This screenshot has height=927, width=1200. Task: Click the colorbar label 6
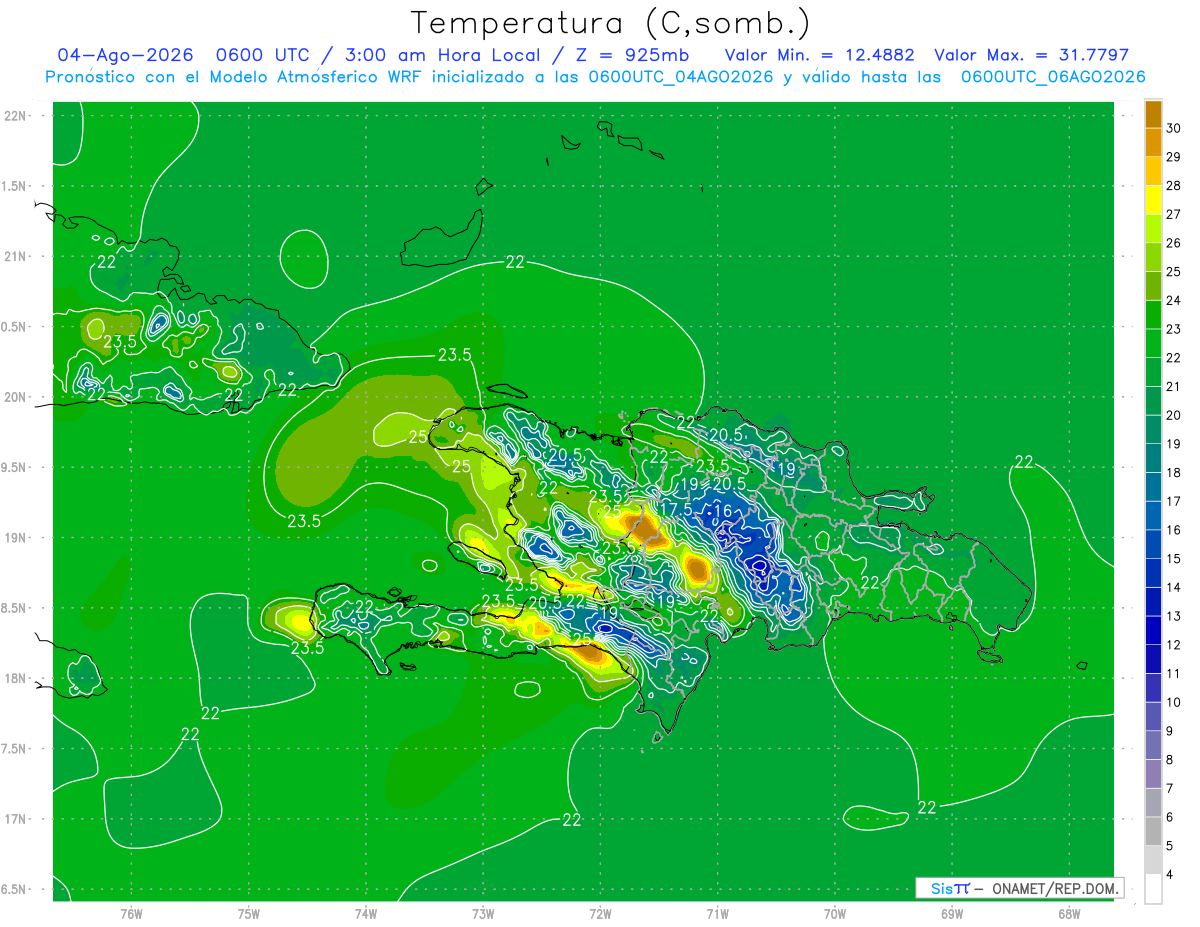point(1169,818)
